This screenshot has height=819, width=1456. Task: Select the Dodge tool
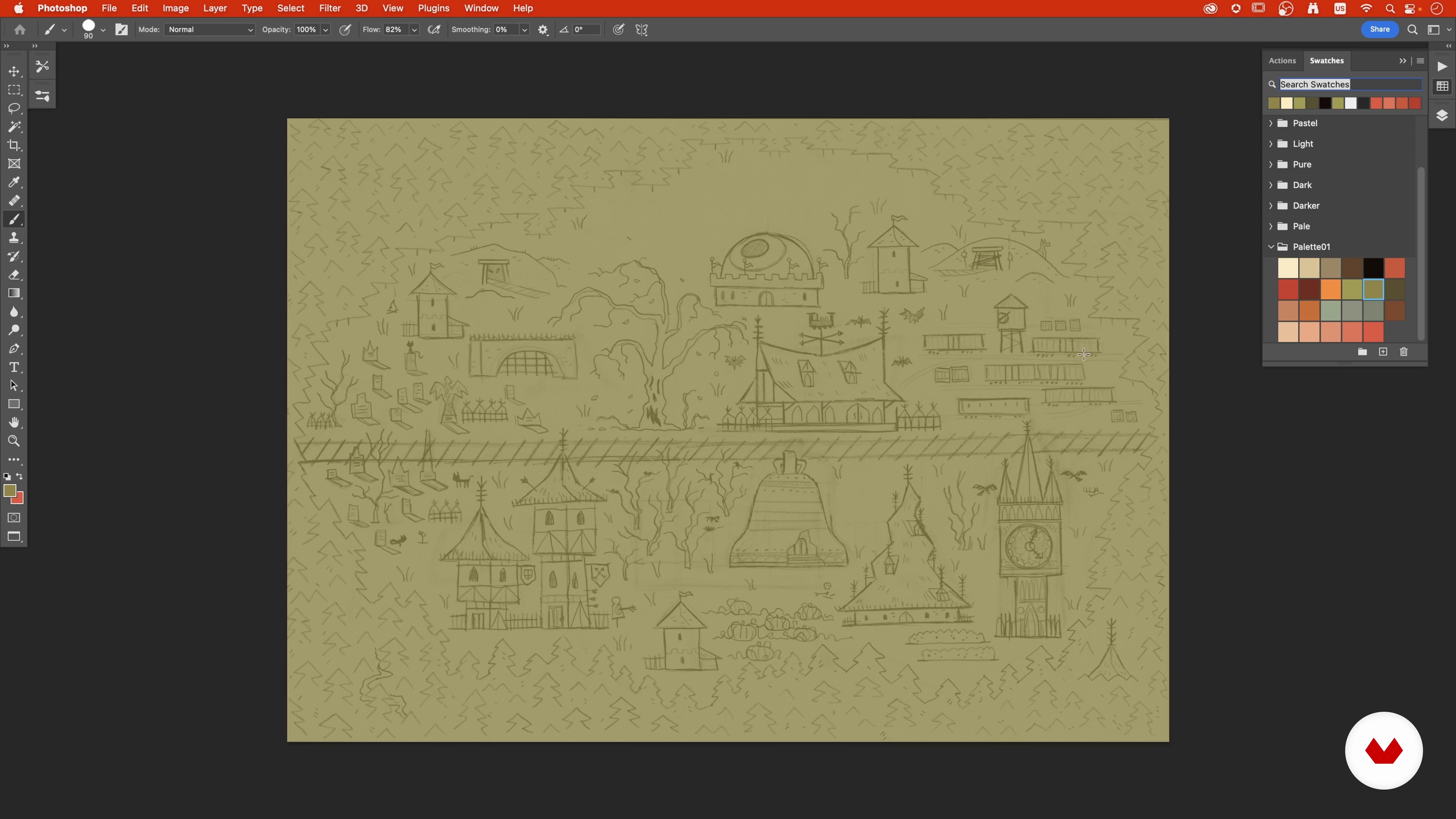point(14,330)
